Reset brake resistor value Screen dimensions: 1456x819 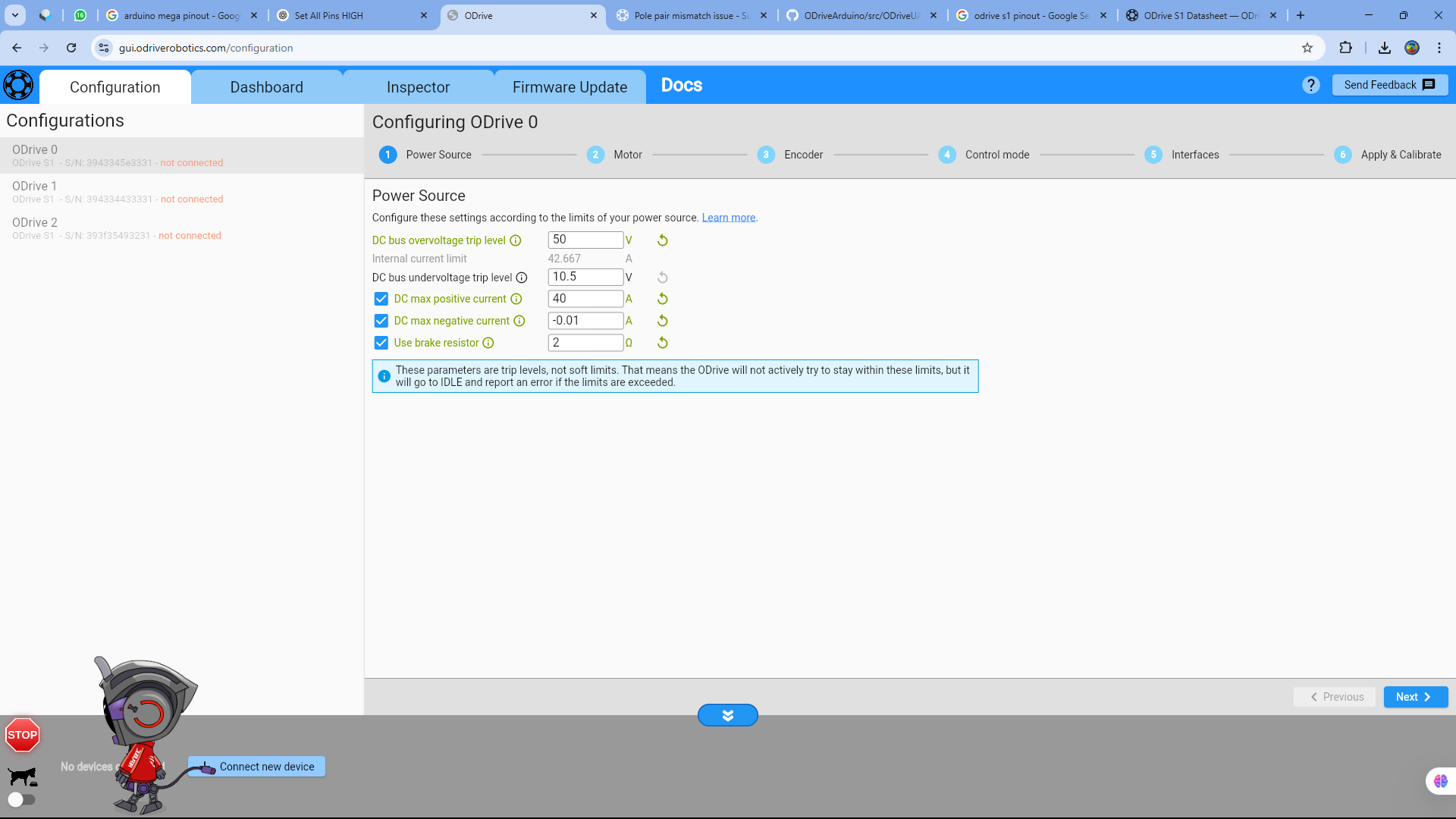662,343
